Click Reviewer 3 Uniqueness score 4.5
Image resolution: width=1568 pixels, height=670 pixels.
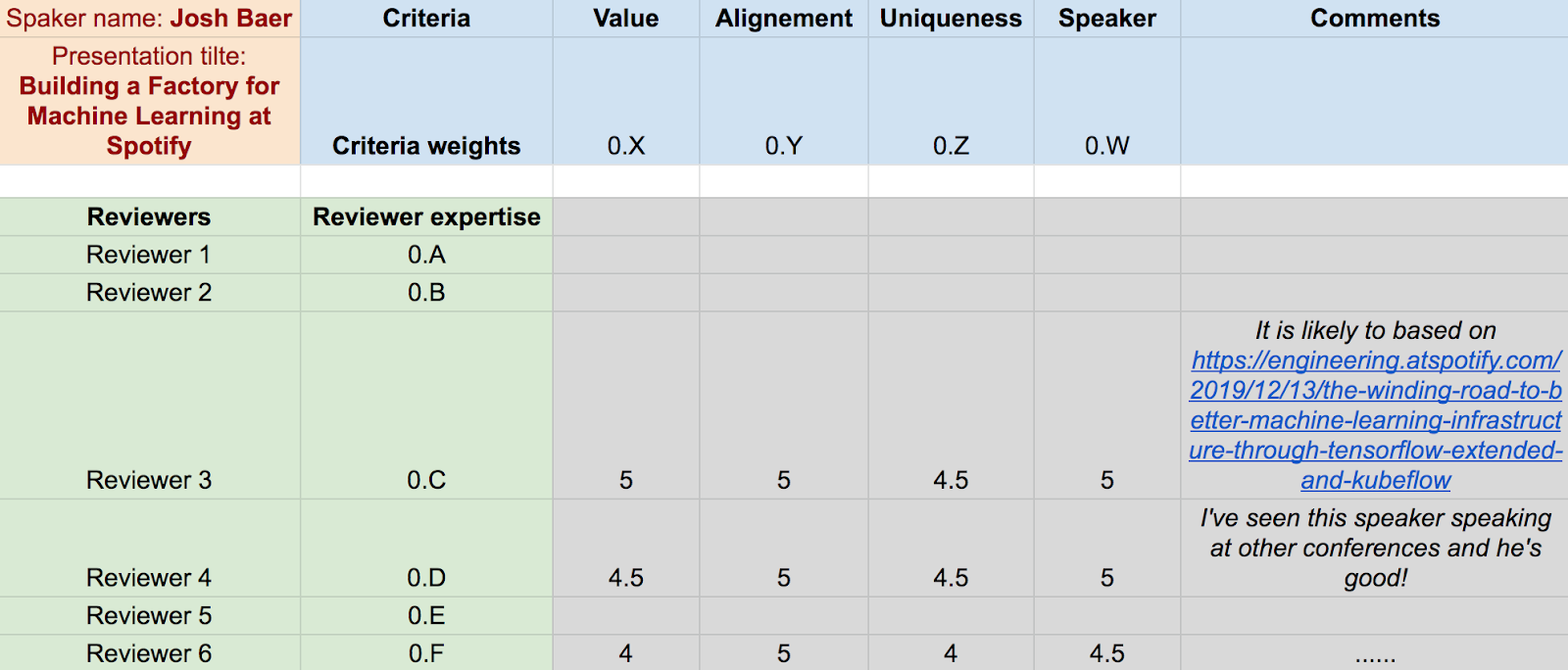pyautogui.click(x=950, y=480)
